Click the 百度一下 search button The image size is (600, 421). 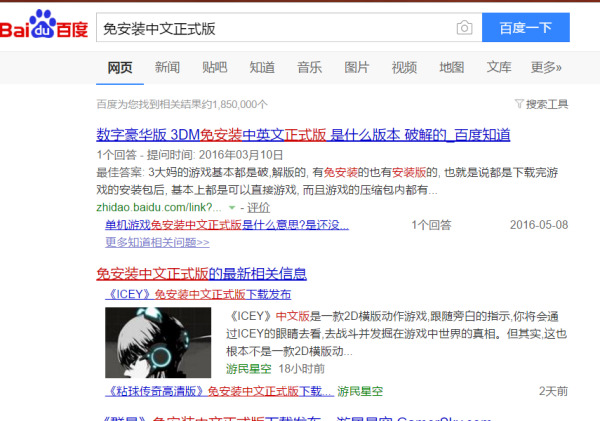[526, 28]
